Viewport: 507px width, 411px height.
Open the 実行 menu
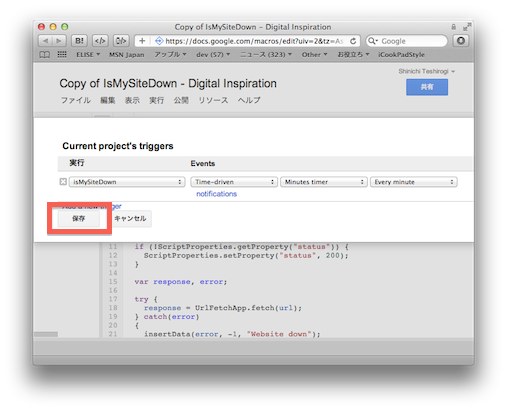pyautogui.click(x=156, y=100)
